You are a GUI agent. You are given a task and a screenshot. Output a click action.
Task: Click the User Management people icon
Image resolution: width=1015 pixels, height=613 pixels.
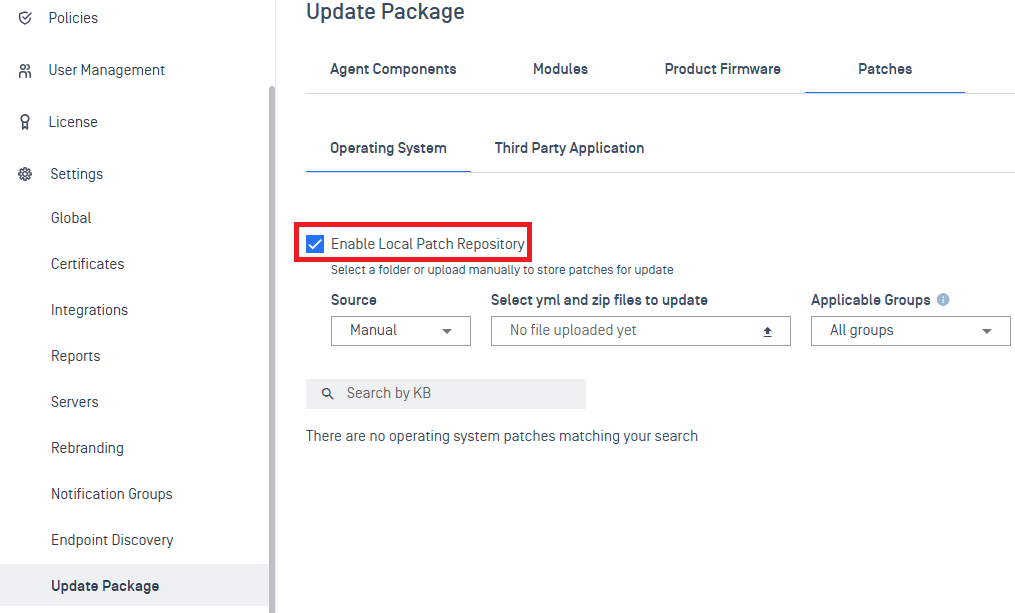click(25, 69)
